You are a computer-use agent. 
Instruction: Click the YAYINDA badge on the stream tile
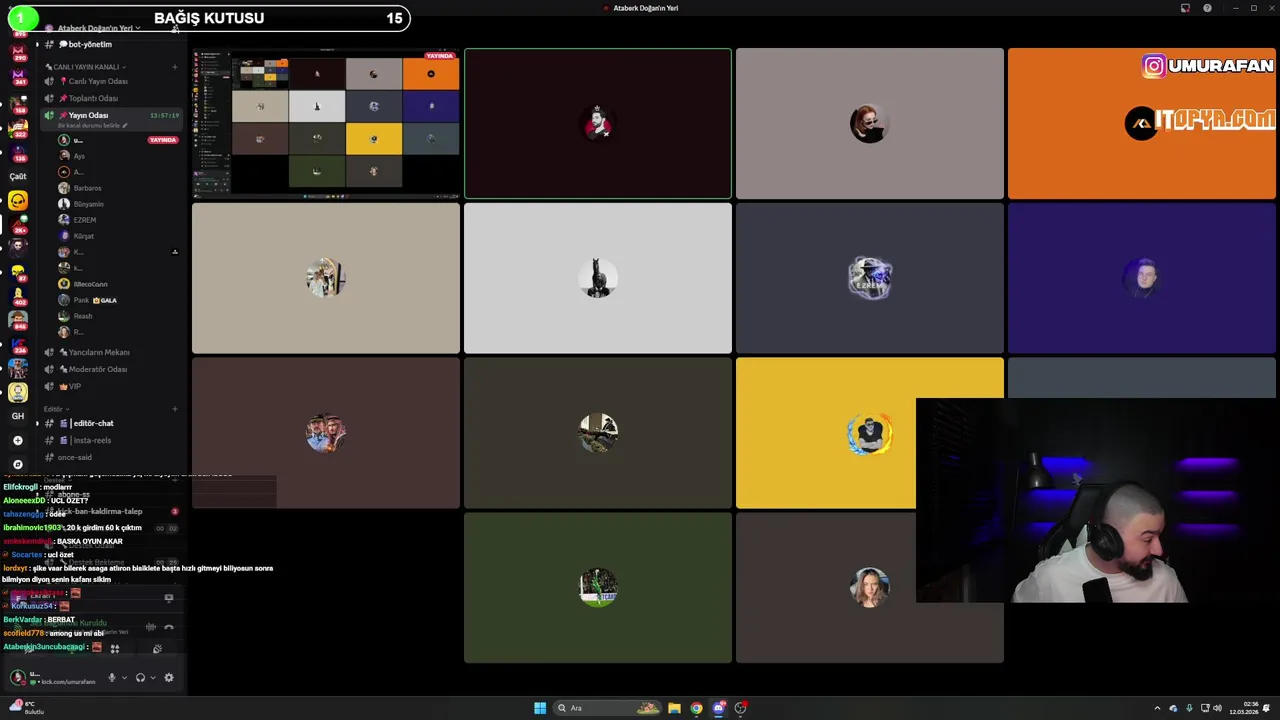(440, 56)
